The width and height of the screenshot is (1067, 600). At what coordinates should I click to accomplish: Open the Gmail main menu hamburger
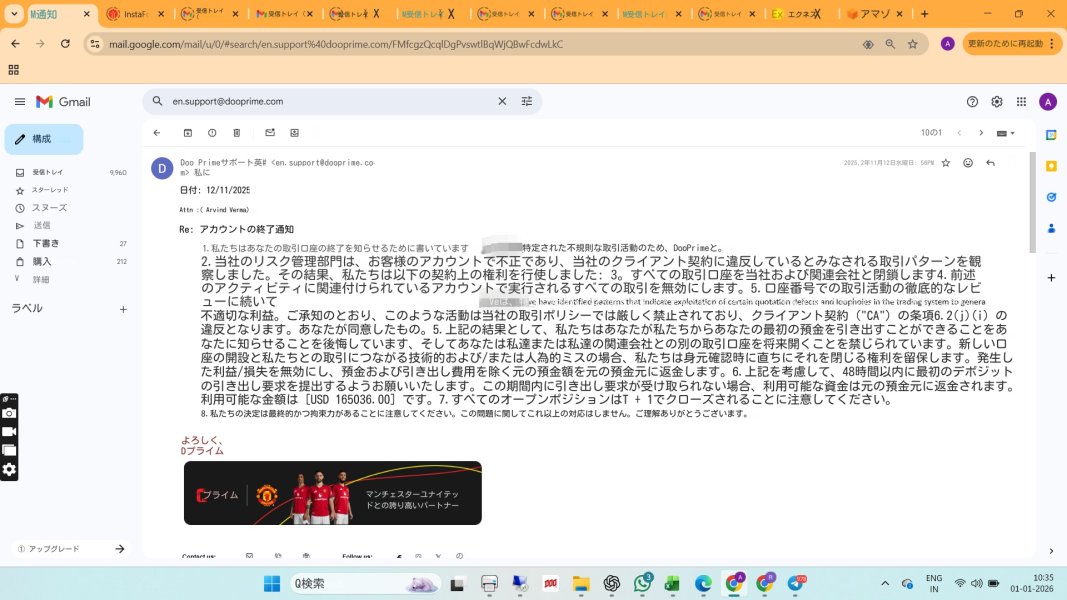tap(20, 101)
